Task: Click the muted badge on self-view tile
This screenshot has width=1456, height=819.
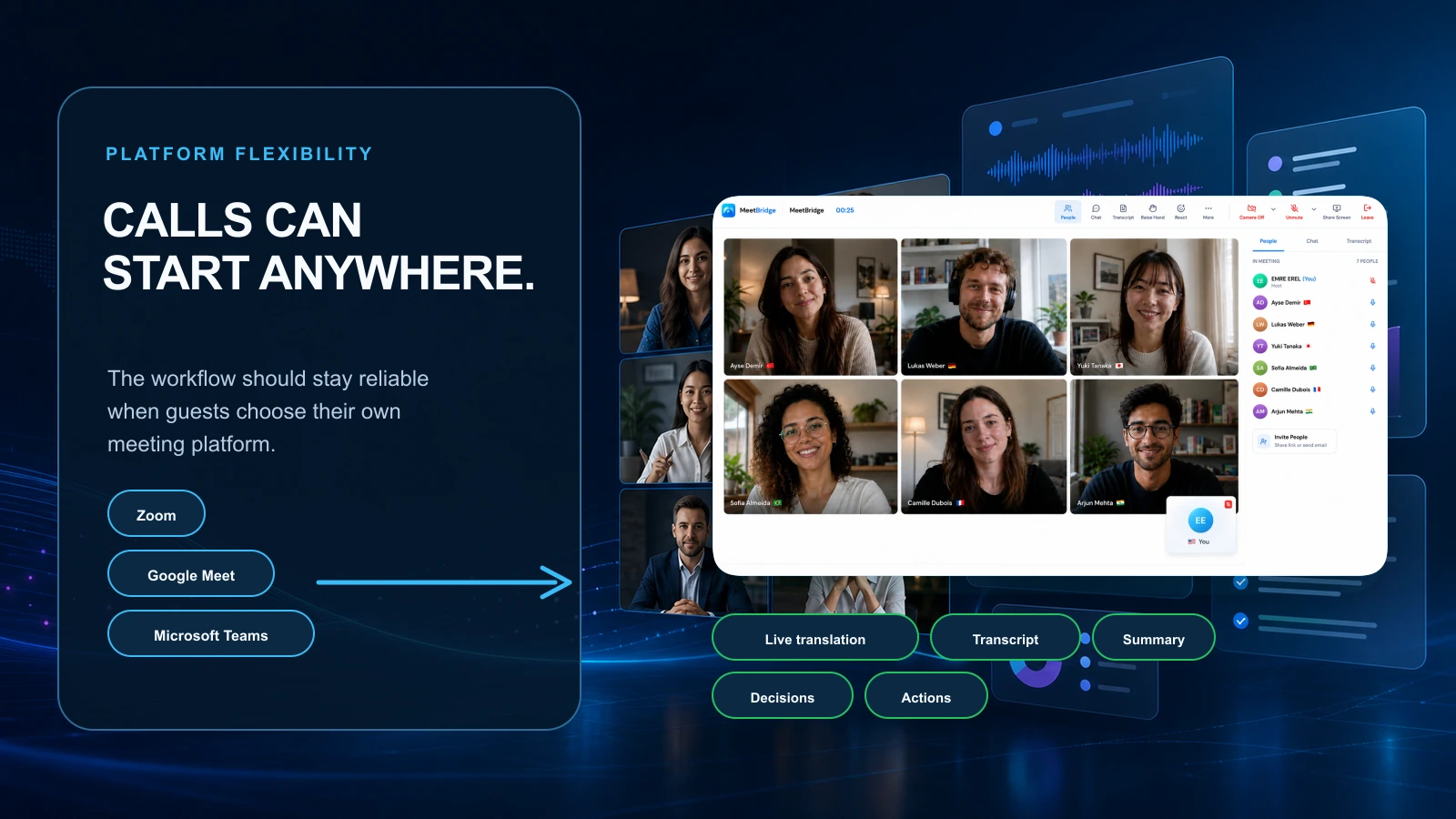Action: (x=1228, y=504)
